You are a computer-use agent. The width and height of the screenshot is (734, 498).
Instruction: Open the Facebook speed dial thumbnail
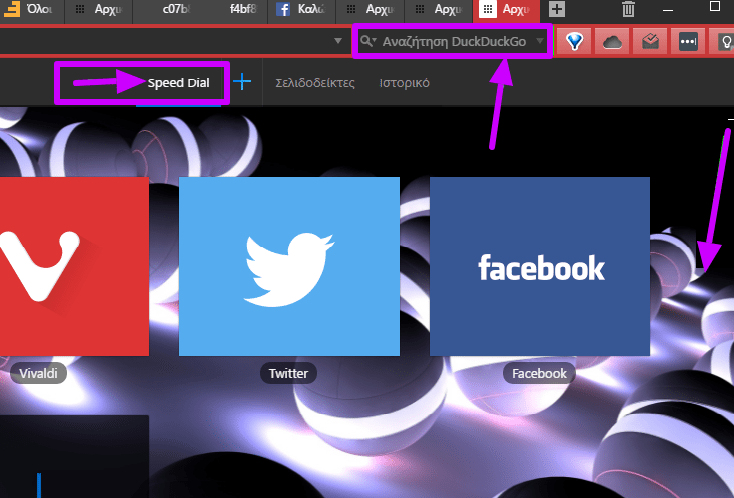tap(540, 266)
